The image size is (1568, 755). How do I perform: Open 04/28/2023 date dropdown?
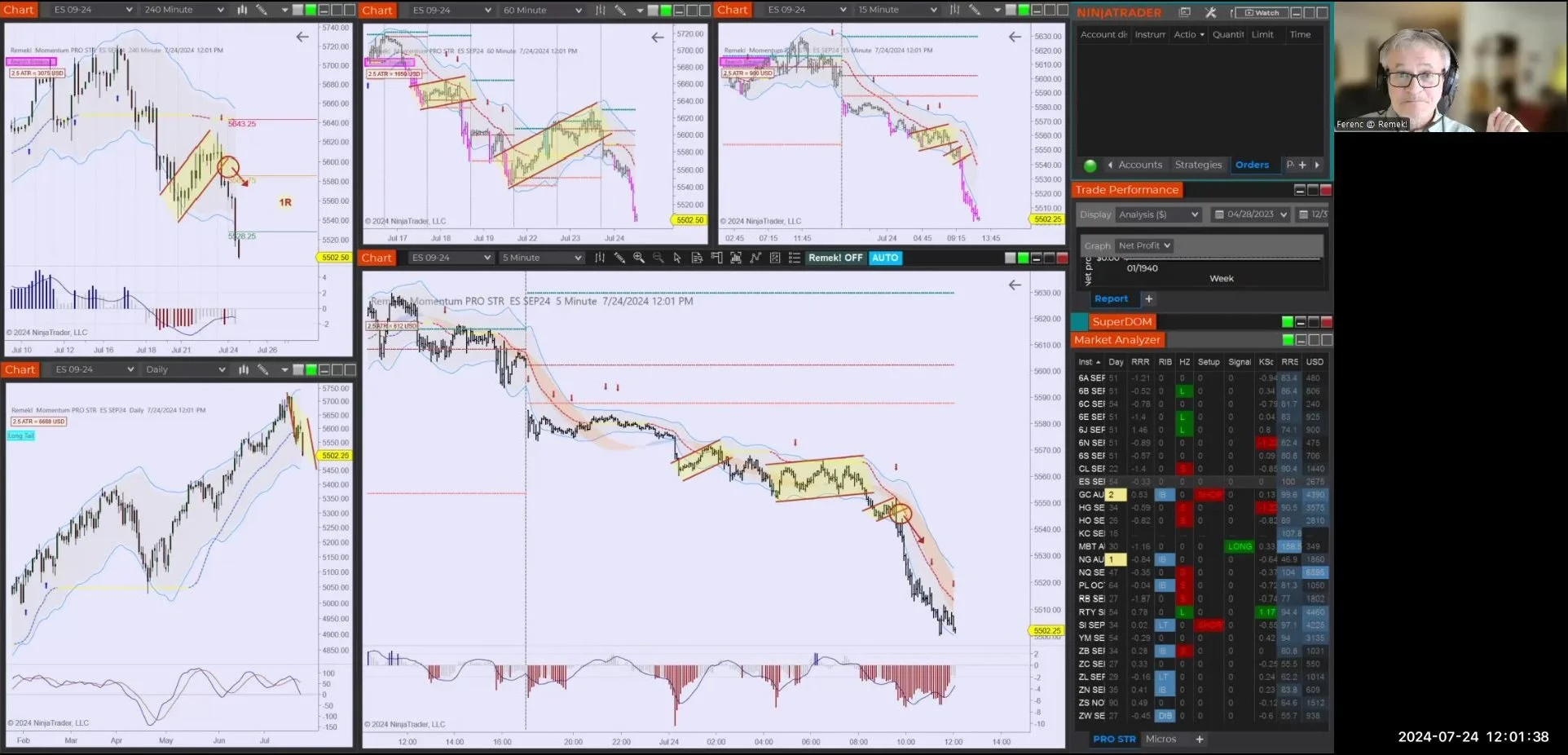1250,214
